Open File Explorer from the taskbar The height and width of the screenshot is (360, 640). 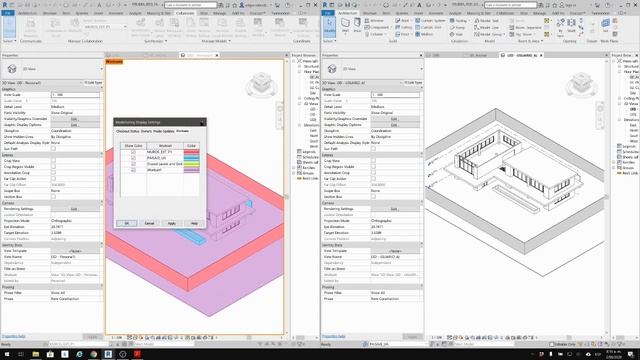pos(36,354)
